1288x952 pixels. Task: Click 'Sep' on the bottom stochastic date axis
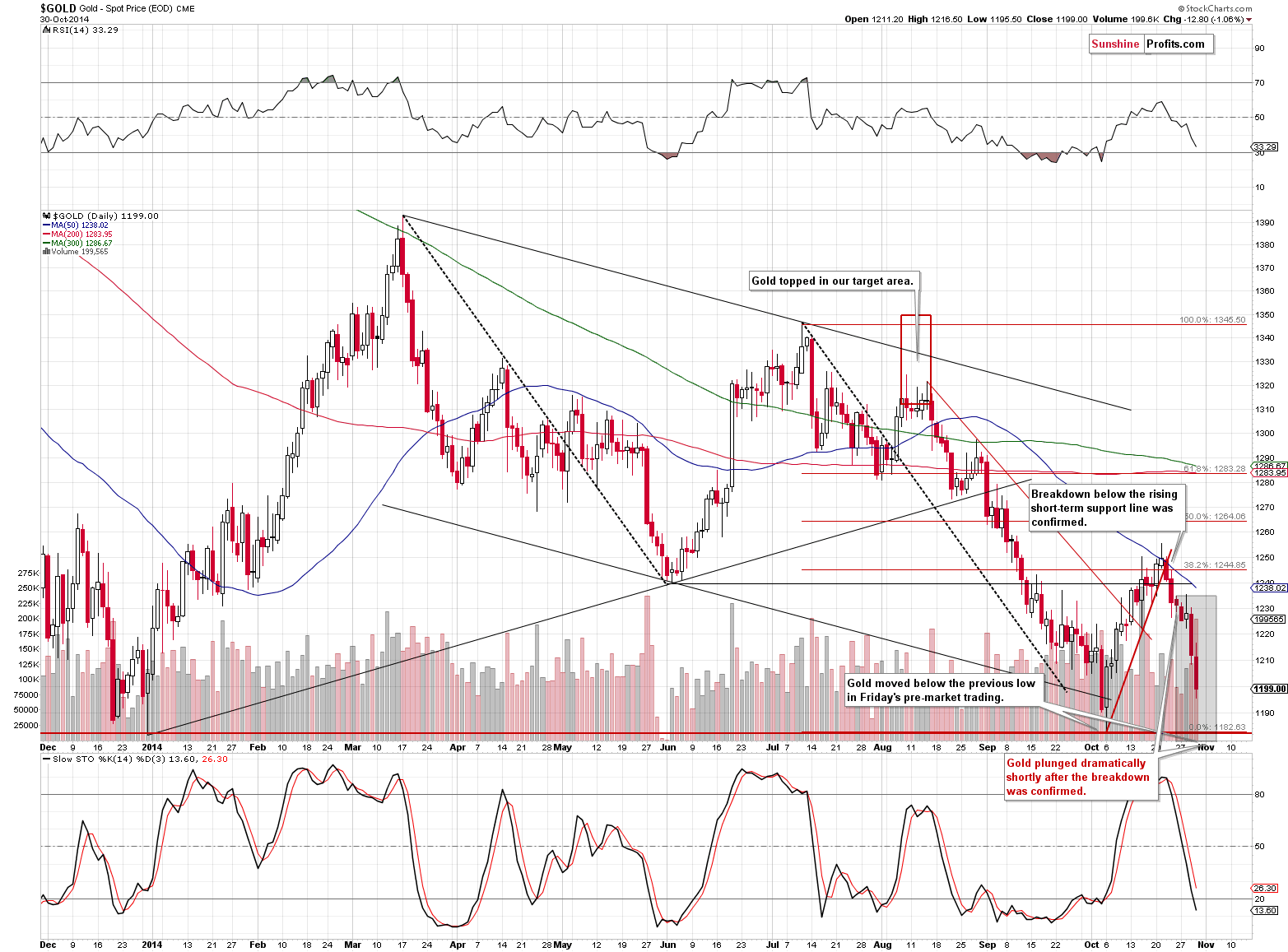click(988, 945)
